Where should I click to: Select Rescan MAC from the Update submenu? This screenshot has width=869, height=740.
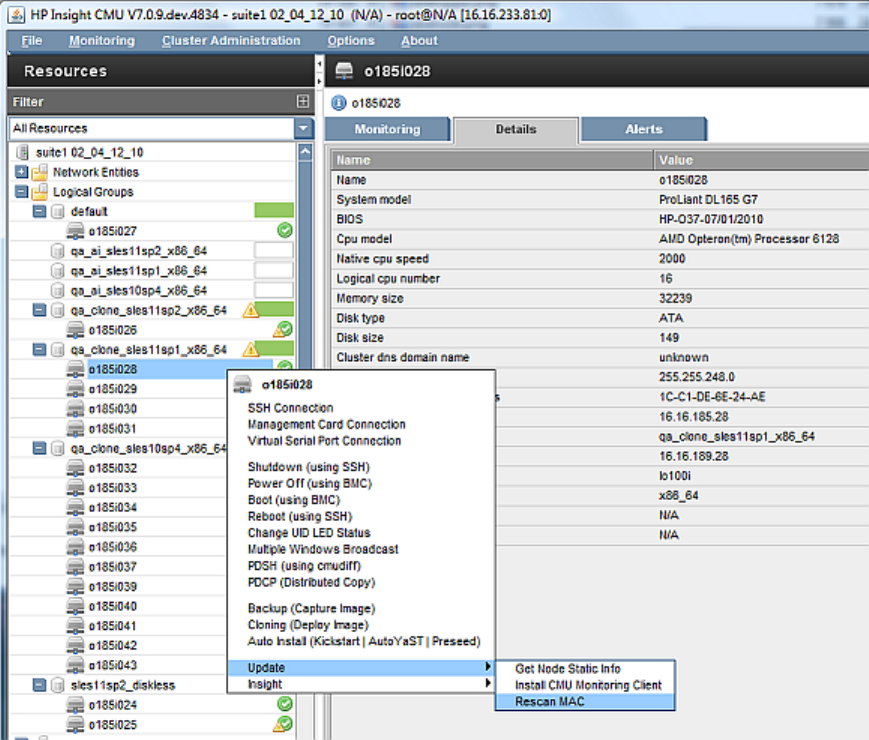coord(550,702)
